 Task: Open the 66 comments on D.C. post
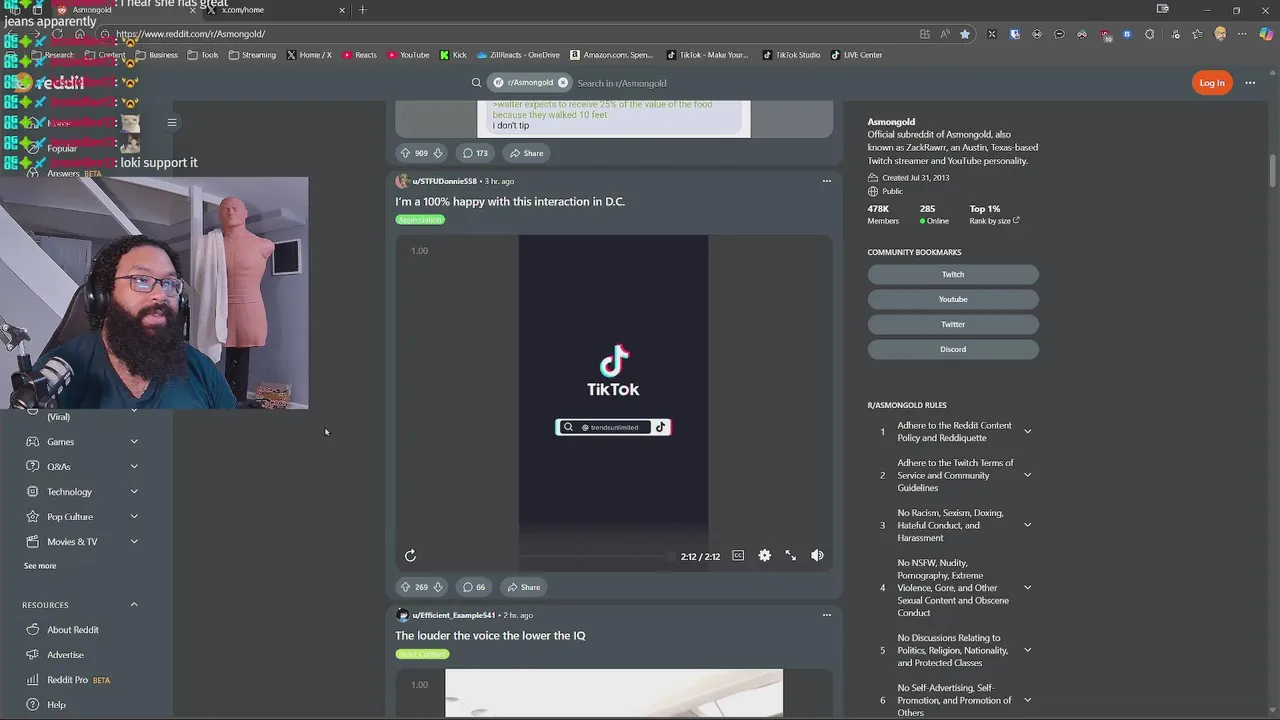click(474, 587)
